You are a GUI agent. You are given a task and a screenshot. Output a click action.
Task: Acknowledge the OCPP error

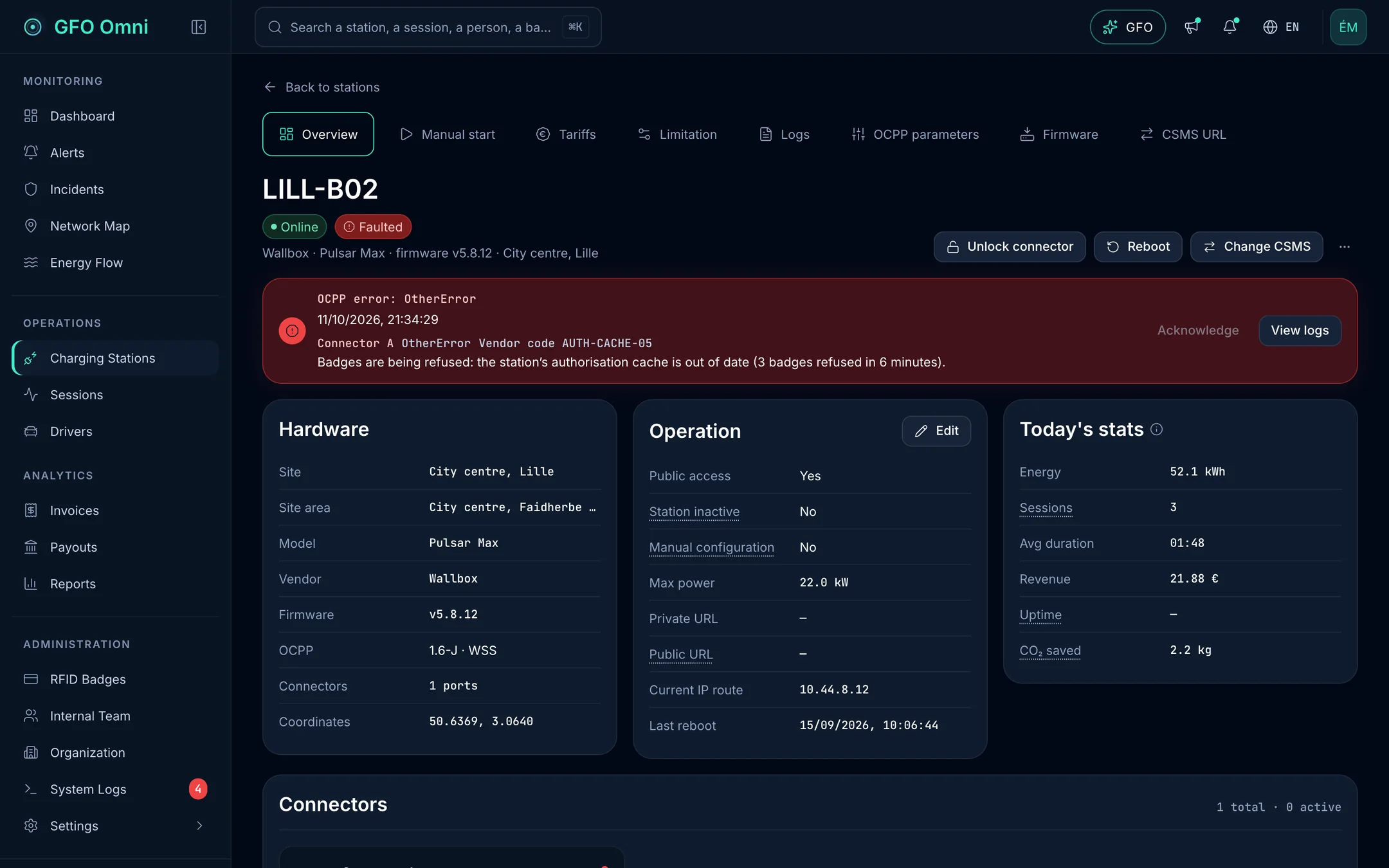pyautogui.click(x=1198, y=330)
